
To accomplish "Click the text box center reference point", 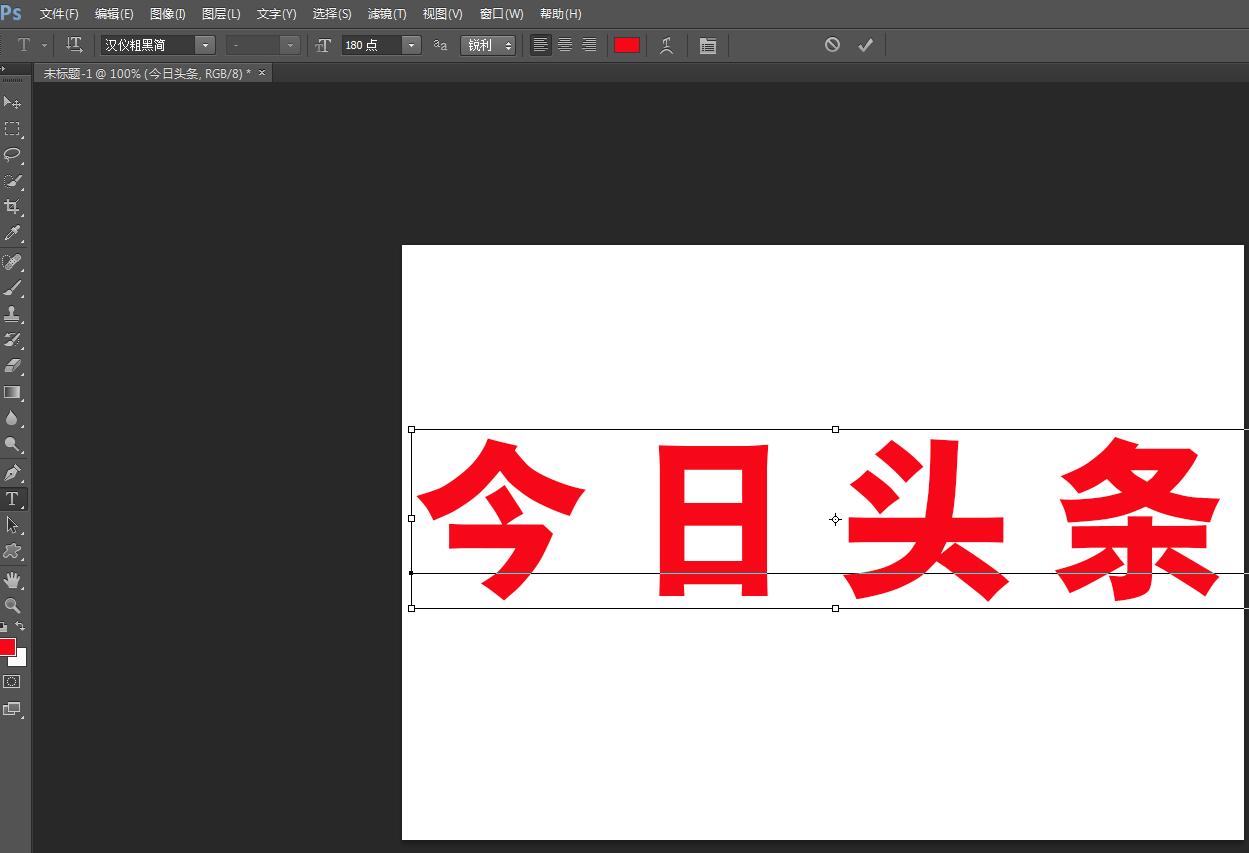I will [835, 519].
